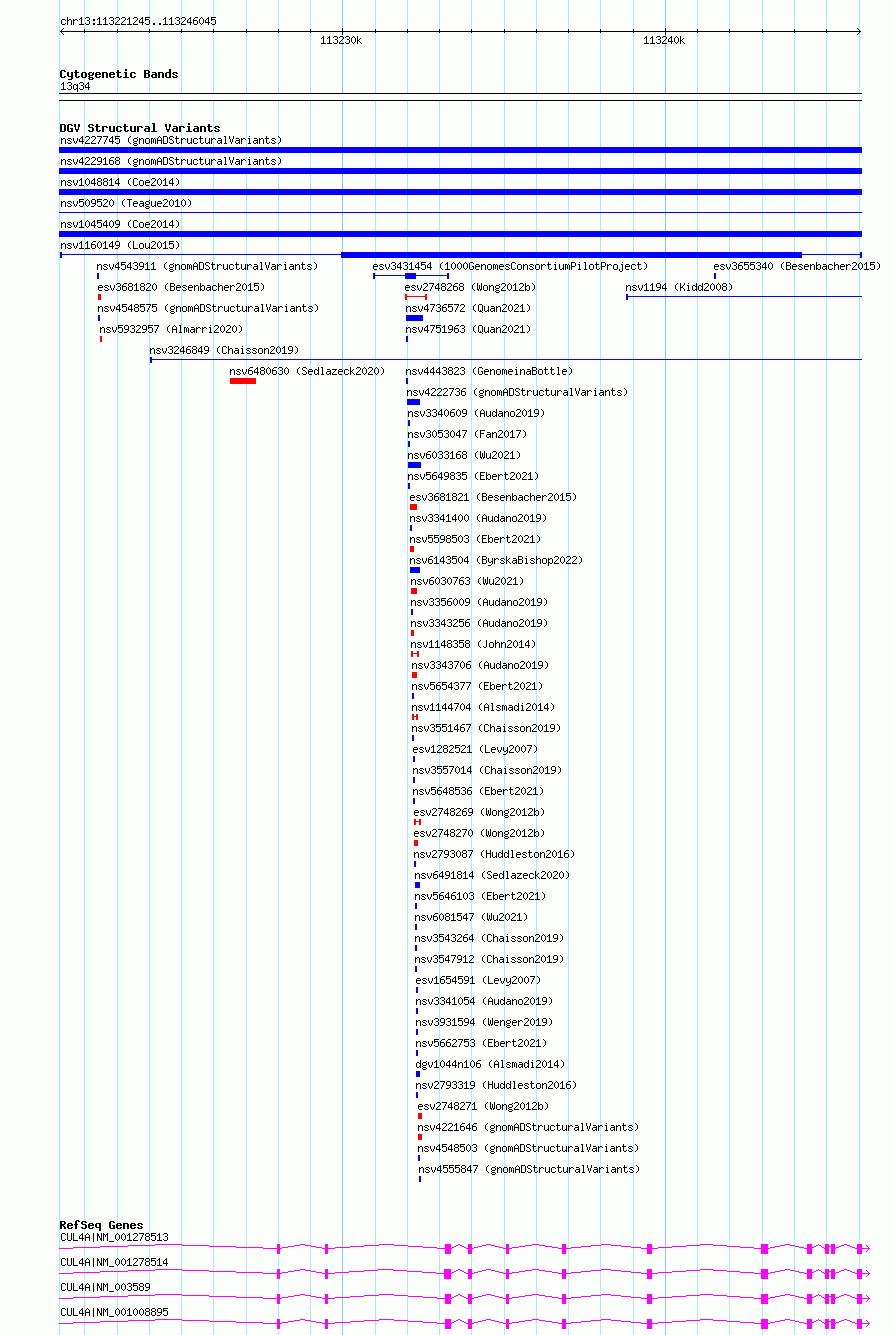Click nsv6491814 (Sedlazeck2020) label
The width and height of the screenshot is (890, 1335).
pyautogui.click(x=492, y=875)
